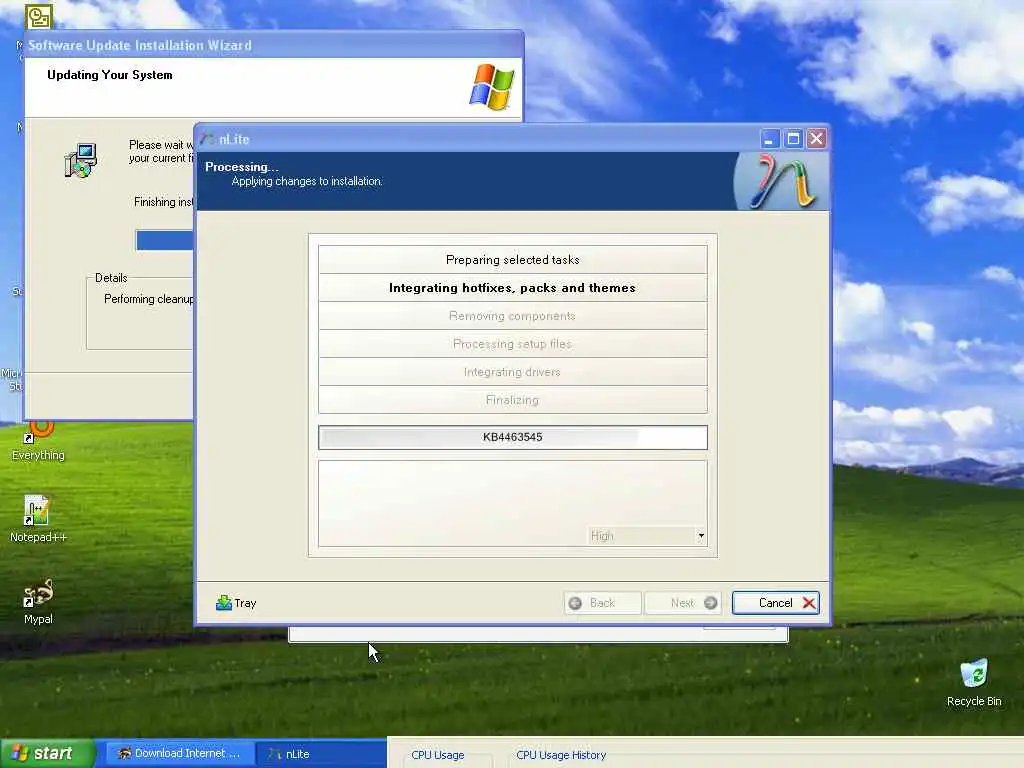The image size is (1024, 768).
Task: Open the Windows start menu
Action: tap(47, 753)
